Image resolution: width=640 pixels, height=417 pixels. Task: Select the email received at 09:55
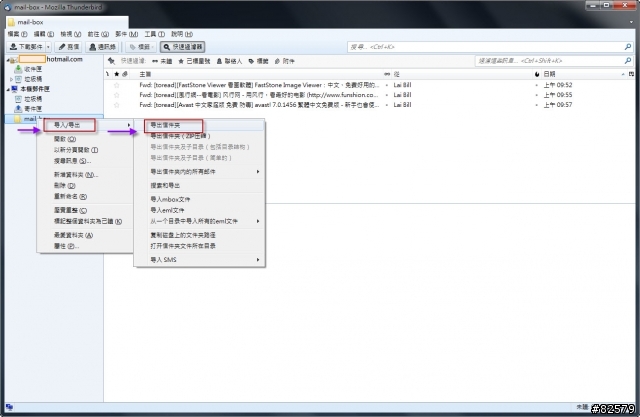[369, 95]
